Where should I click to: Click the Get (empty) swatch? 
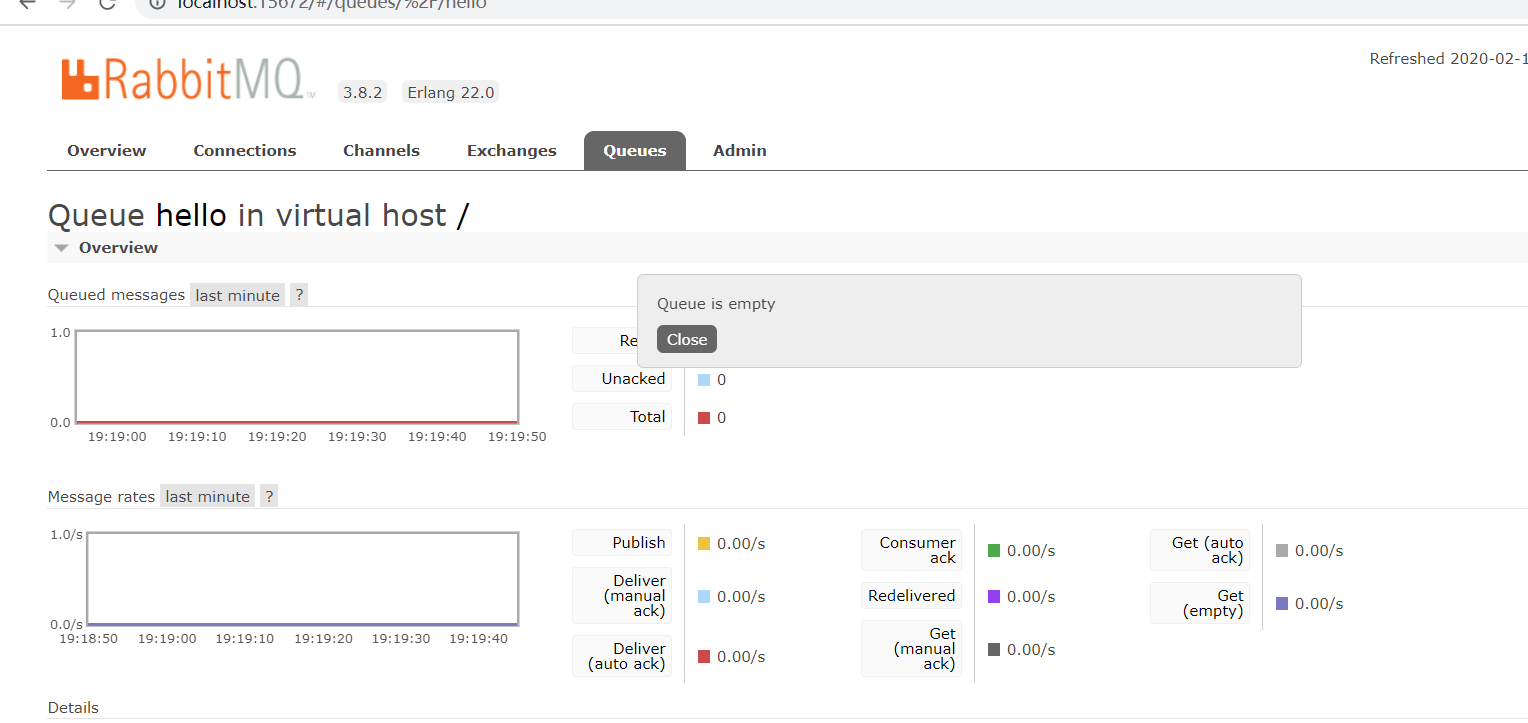[x=1282, y=604]
